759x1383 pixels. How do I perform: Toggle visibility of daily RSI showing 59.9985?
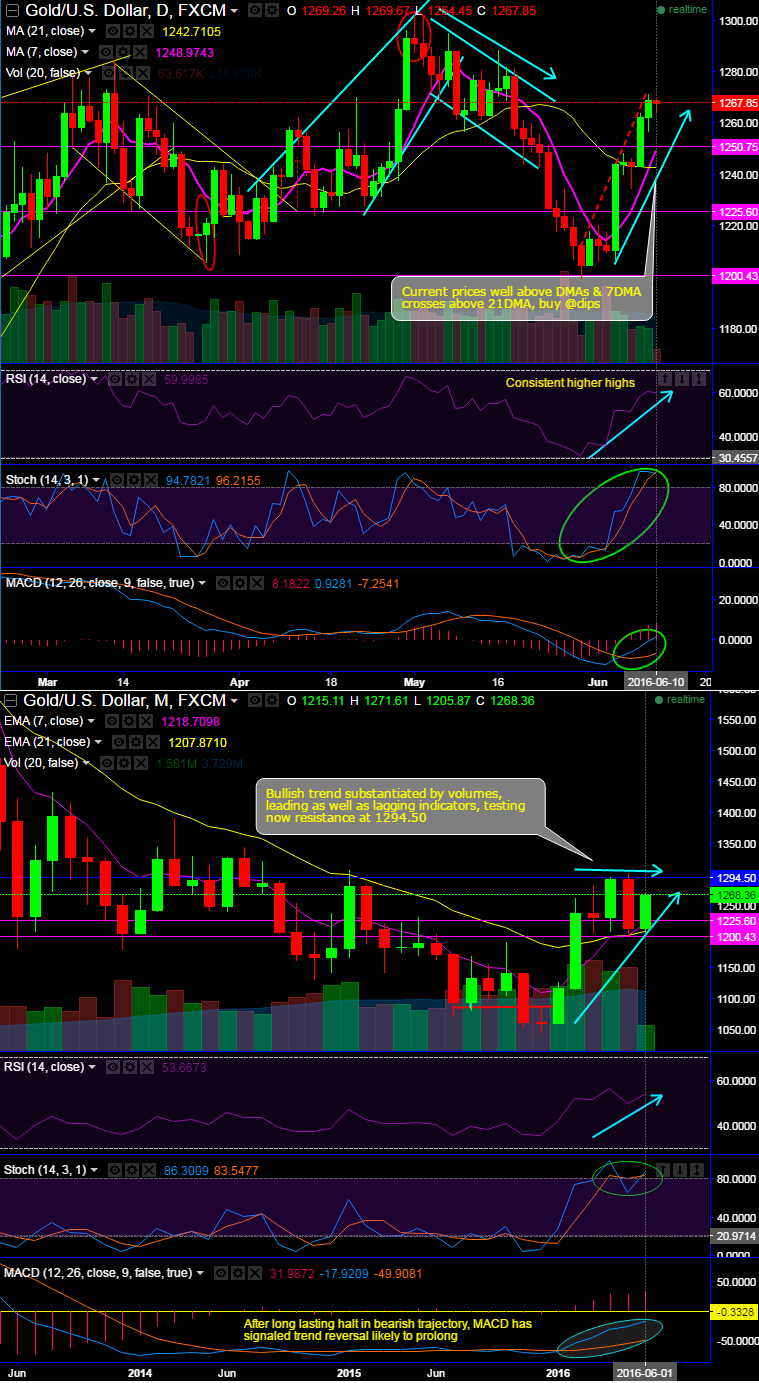coord(115,379)
